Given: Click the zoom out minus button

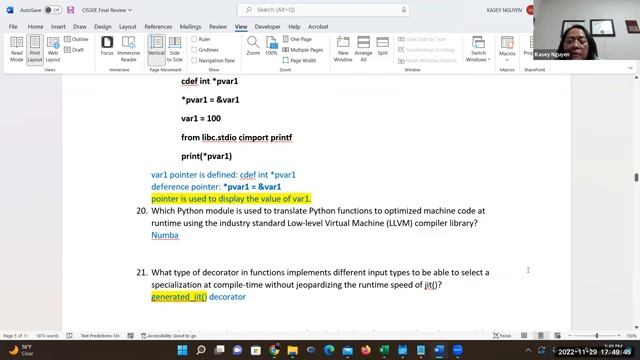Looking at the screenshot, I should (x=570, y=336).
